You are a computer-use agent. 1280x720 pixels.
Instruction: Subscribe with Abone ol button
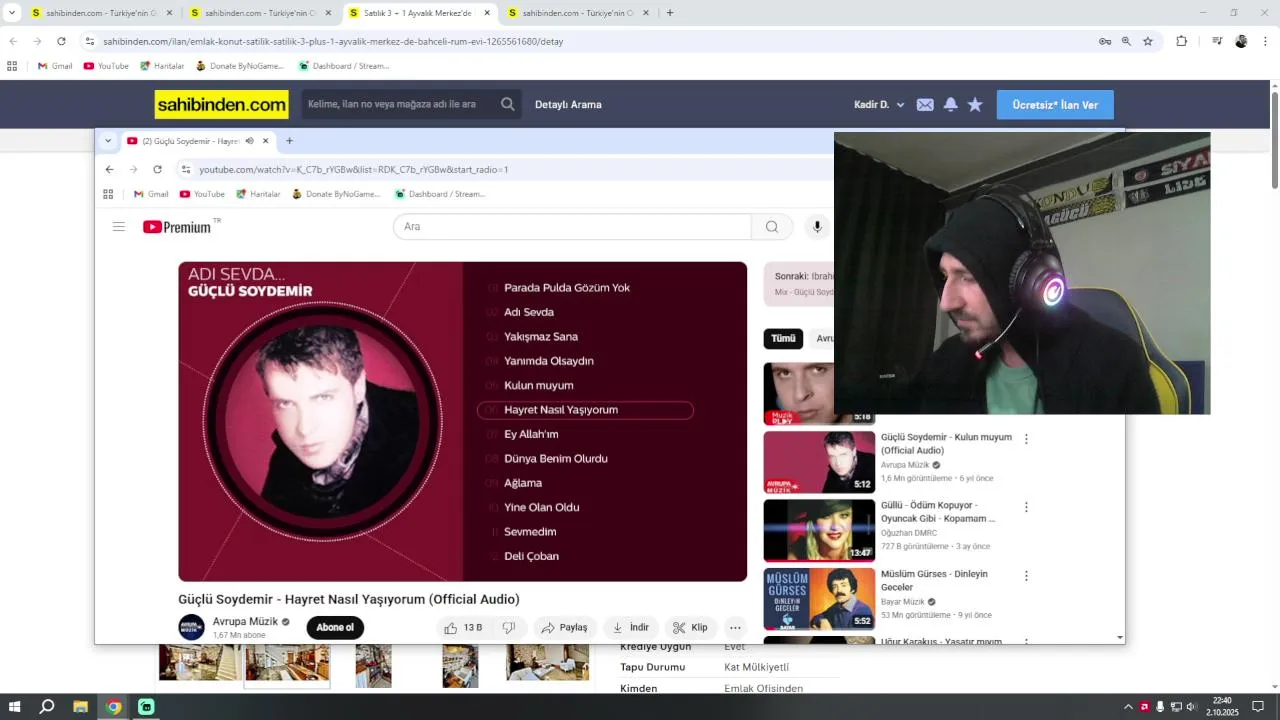335,627
